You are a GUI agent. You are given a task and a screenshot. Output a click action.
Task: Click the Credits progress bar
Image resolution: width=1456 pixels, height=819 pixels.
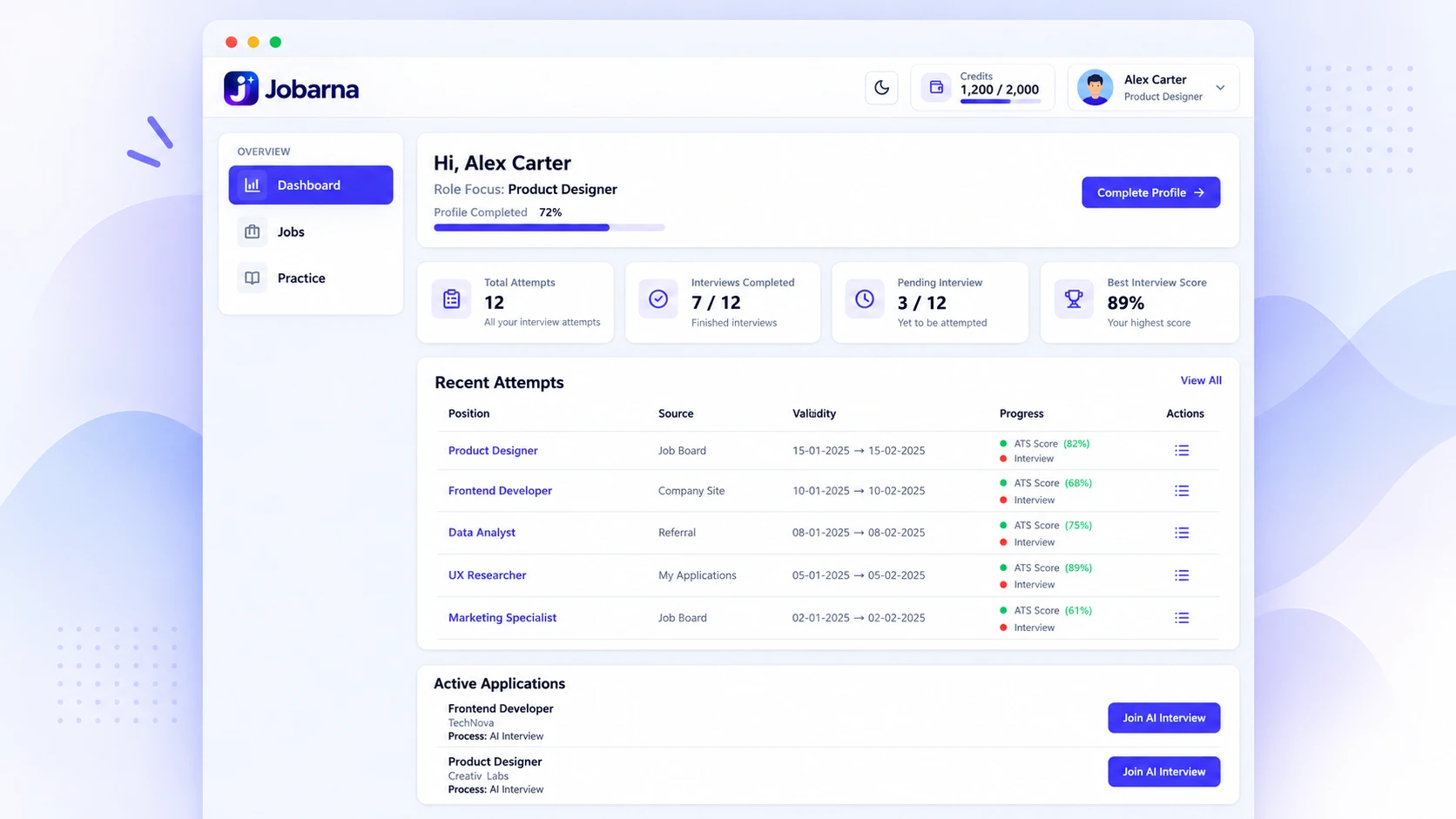pos(1000,102)
